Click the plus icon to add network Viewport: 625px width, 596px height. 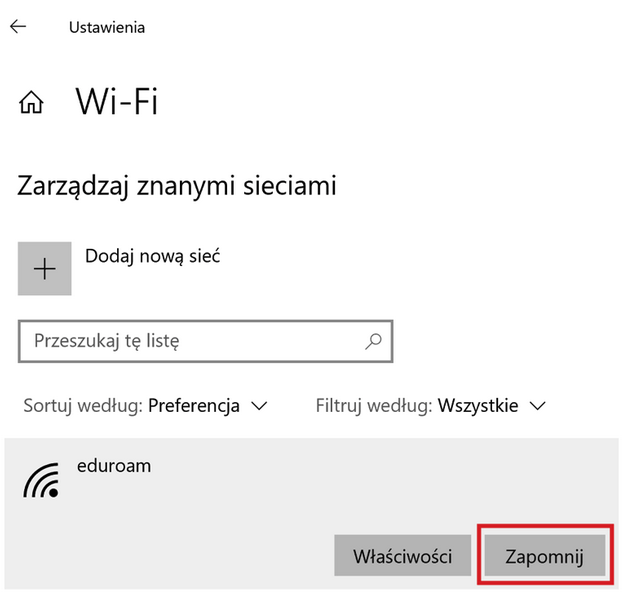tap(45, 269)
